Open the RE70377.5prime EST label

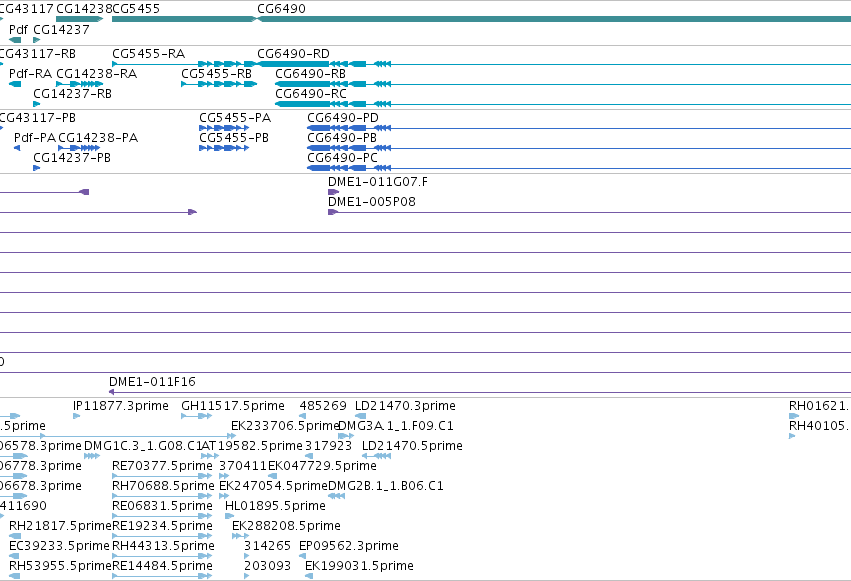click(x=162, y=466)
